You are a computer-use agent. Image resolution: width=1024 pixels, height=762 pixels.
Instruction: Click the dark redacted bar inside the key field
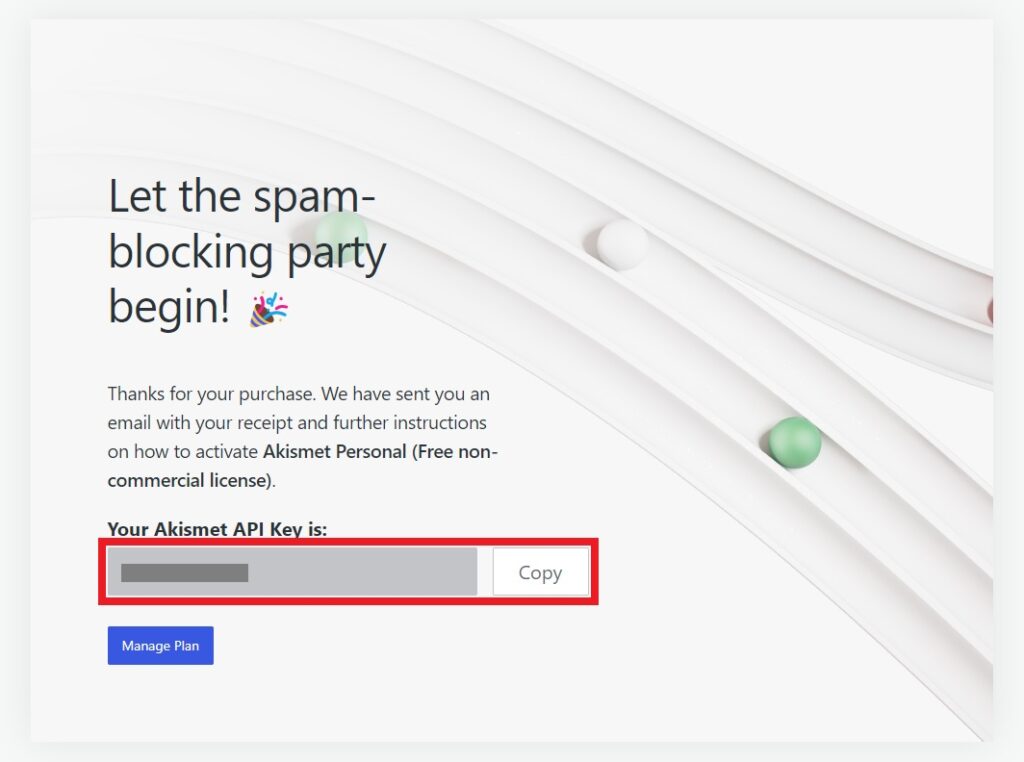click(x=185, y=573)
